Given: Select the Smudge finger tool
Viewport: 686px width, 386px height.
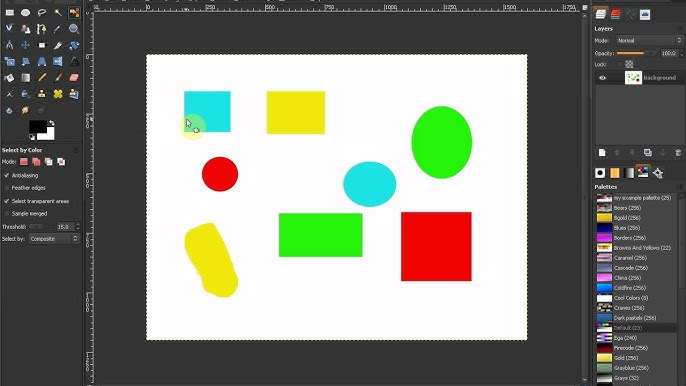Looking at the screenshot, I should pyautogui.click(x=26, y=110).
